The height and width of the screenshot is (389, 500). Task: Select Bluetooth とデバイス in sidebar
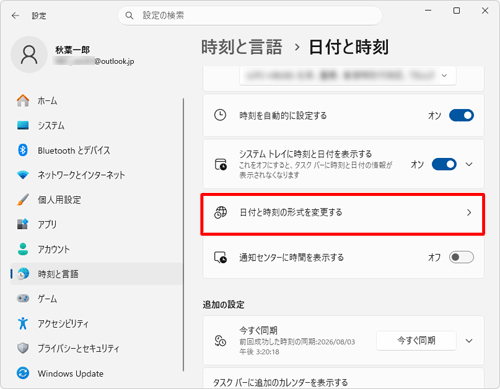tap(97, 150)
